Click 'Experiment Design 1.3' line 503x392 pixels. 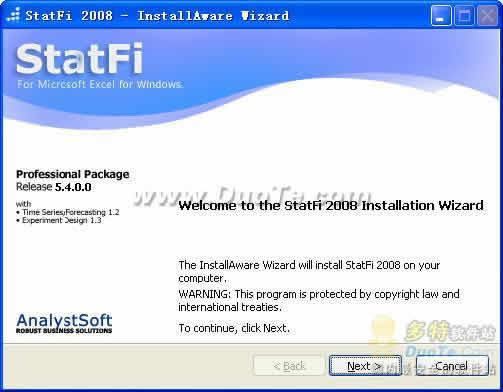pos(58,220)
